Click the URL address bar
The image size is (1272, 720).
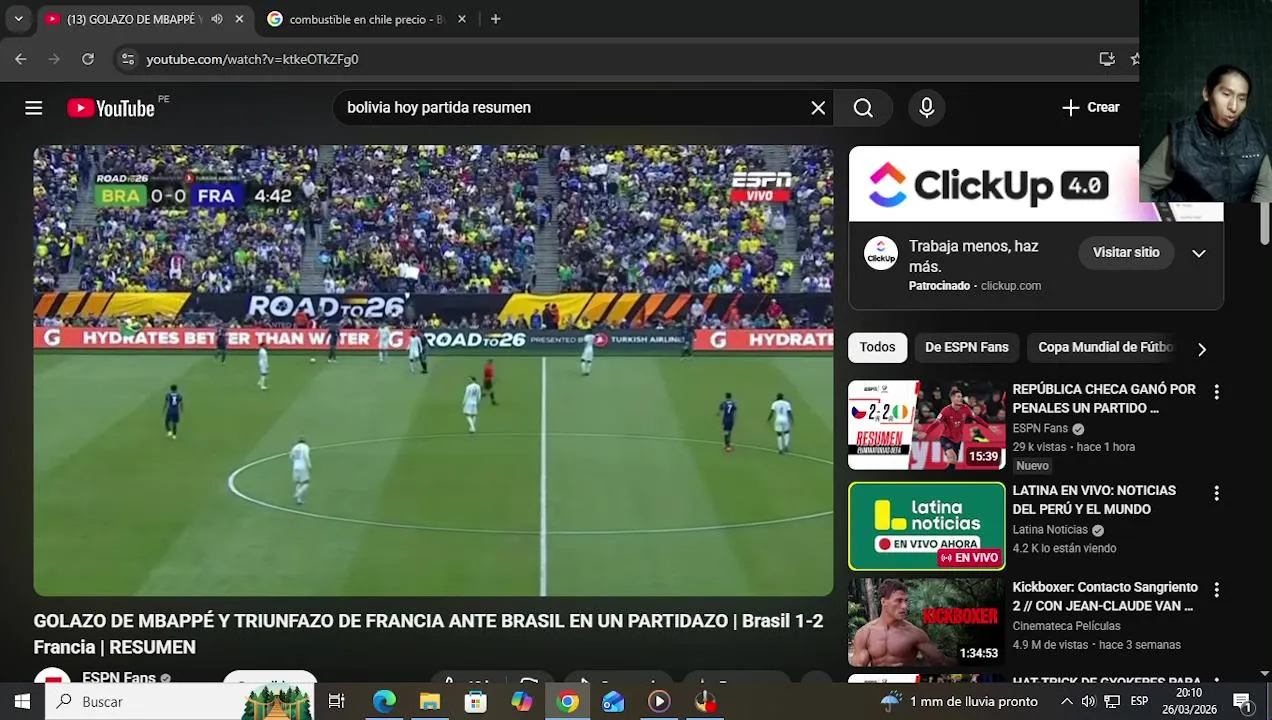coord(600,59)
